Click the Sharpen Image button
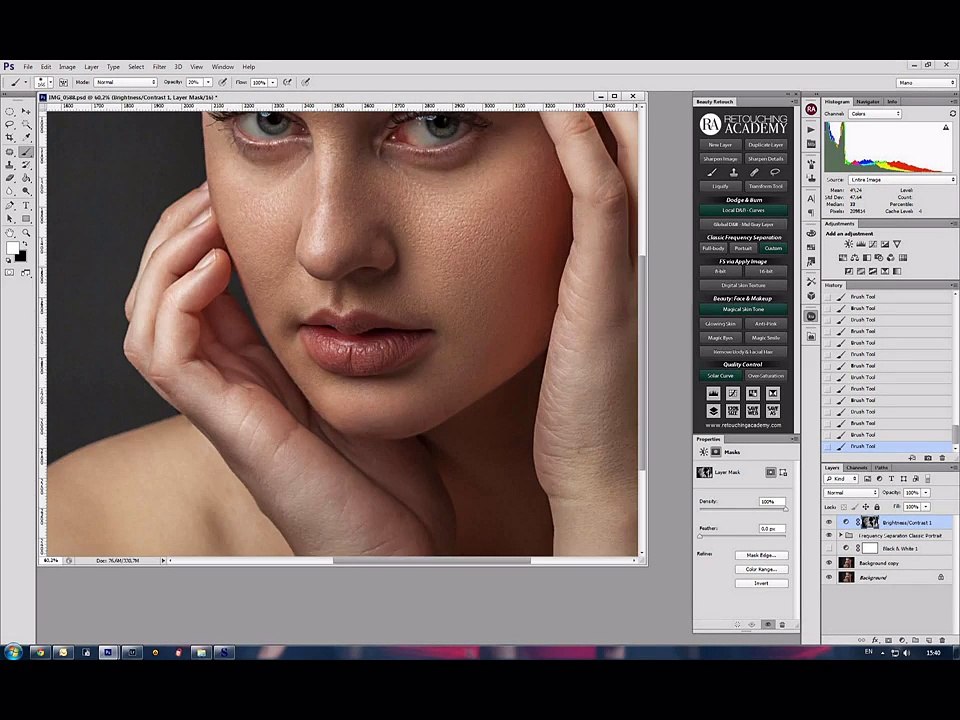 pyautogui.click(x=721, y=159)
